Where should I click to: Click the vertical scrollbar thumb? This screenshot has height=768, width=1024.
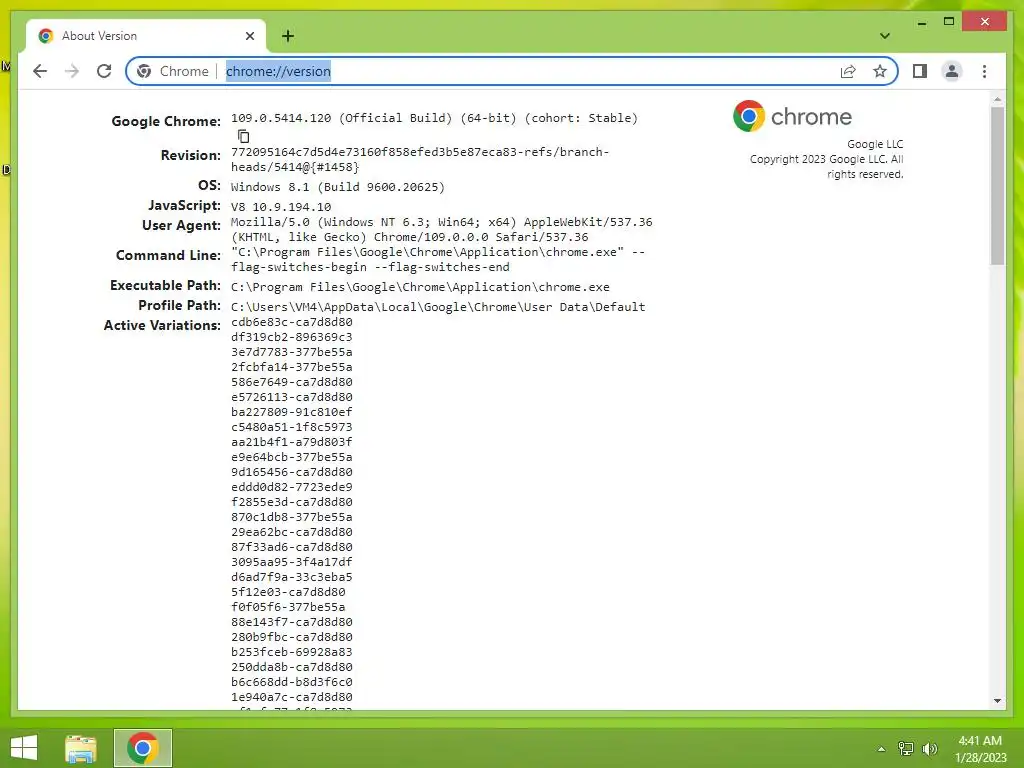[997, 186]
